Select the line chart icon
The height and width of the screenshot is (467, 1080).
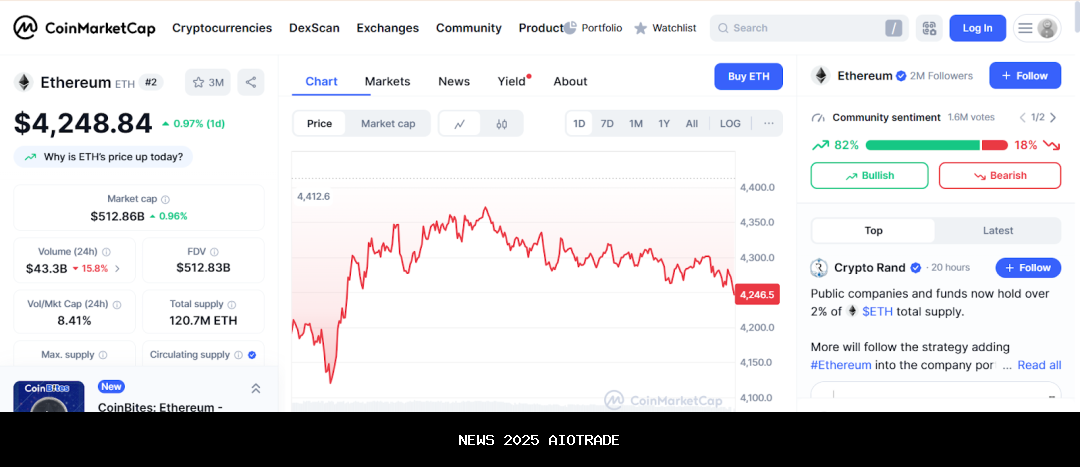tap(460, 124)
